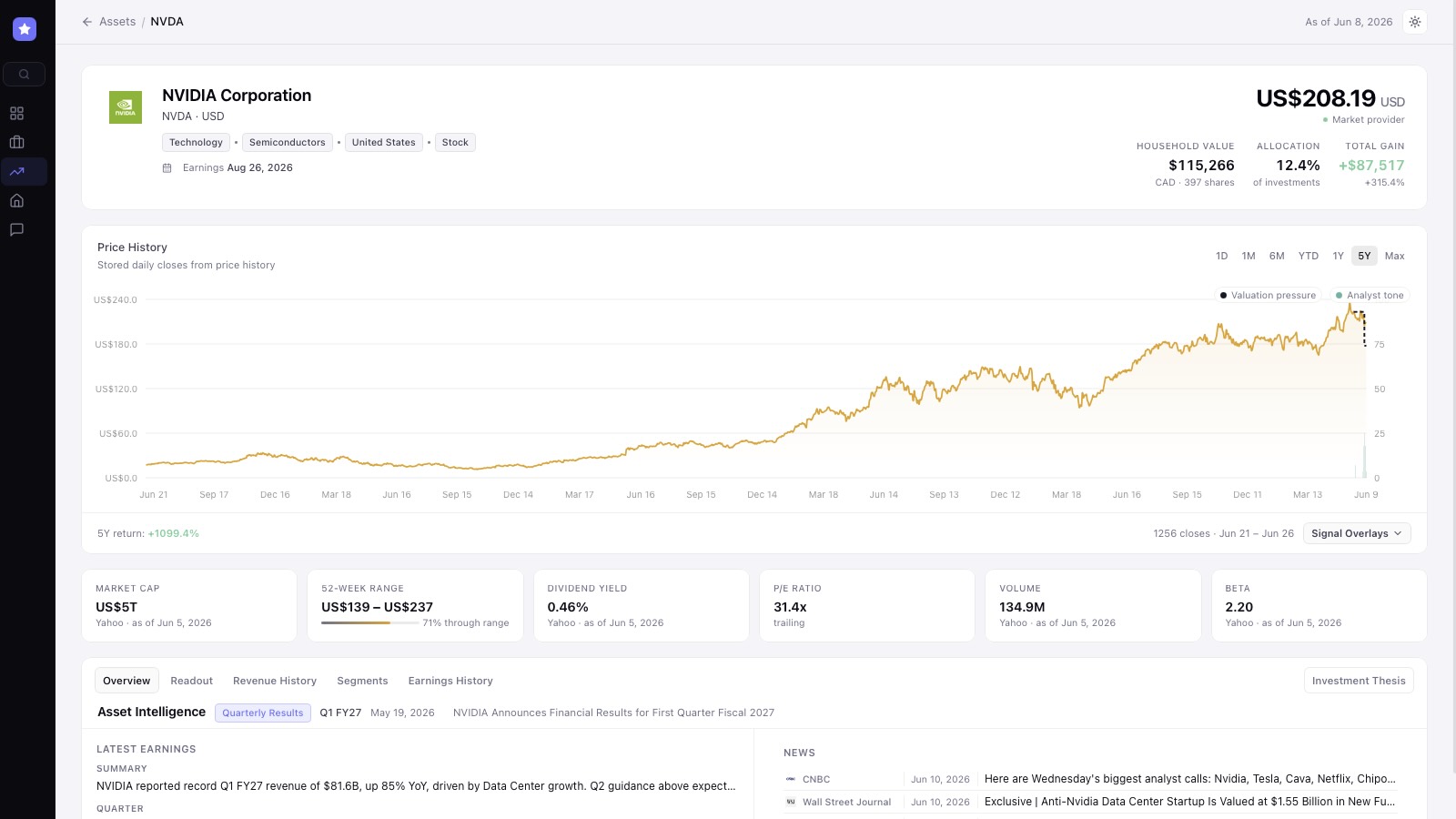Click the Market Cap US$5T card

(x=189, y=606)
